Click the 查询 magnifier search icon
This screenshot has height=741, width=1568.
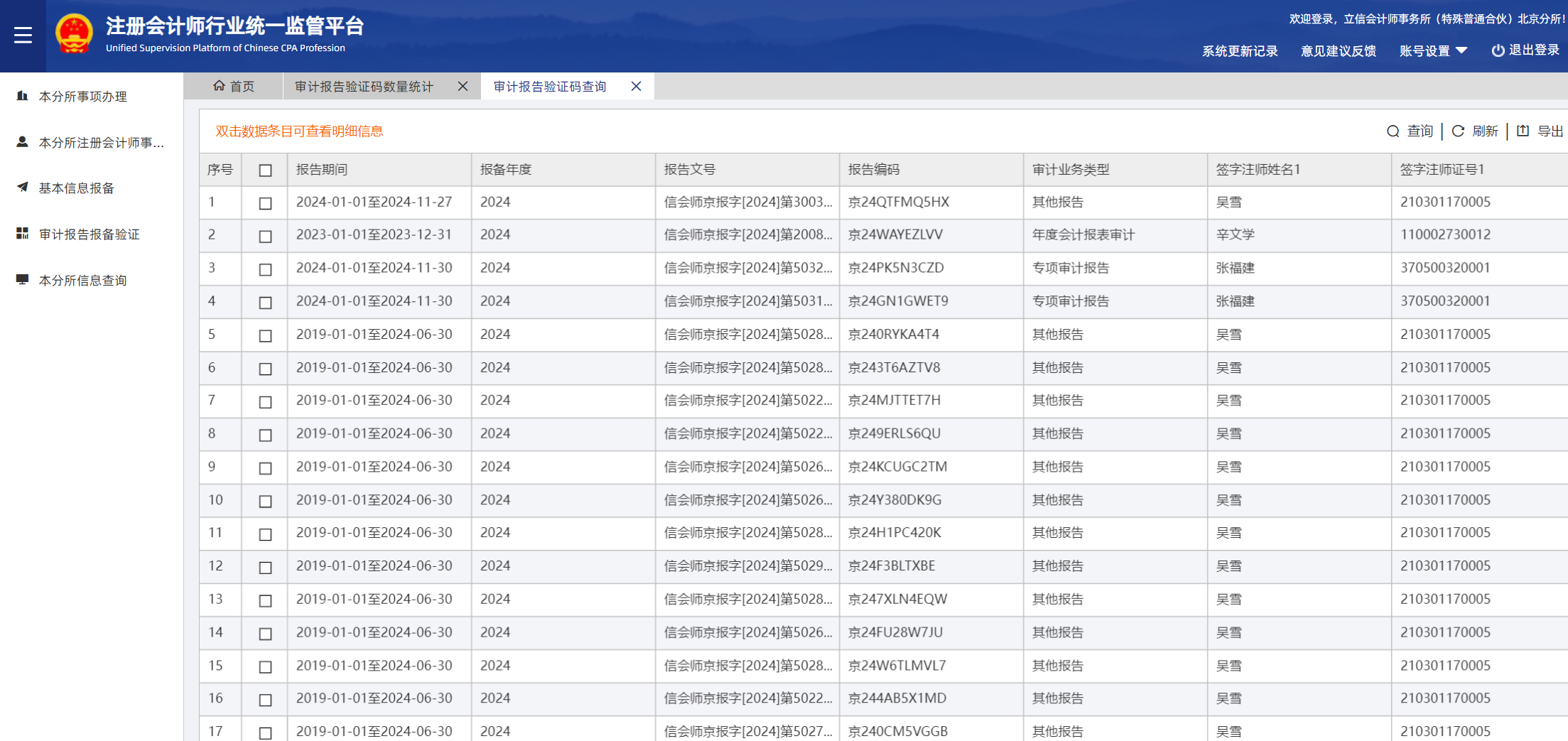pos(1393,131)
